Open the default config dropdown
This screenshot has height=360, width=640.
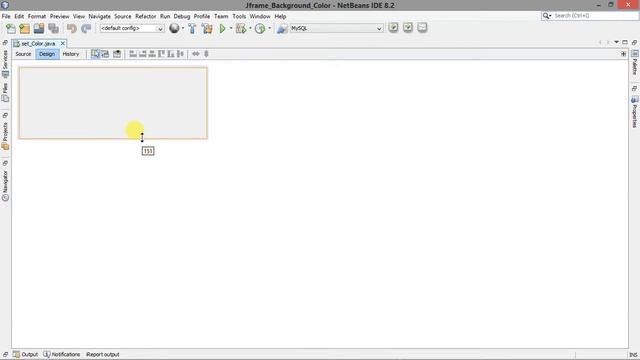coord(132,28)
